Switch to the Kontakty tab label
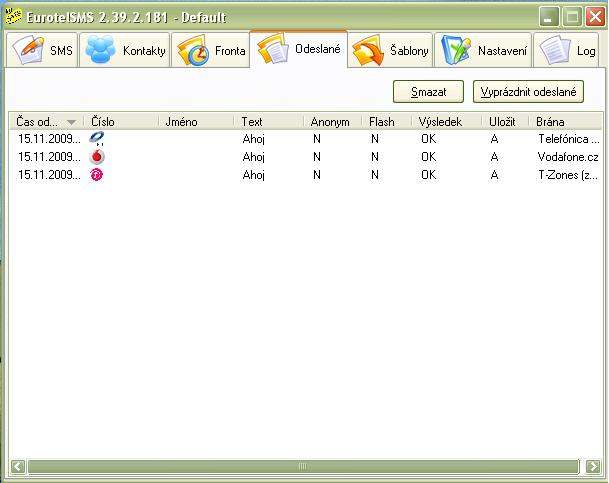 144,50
